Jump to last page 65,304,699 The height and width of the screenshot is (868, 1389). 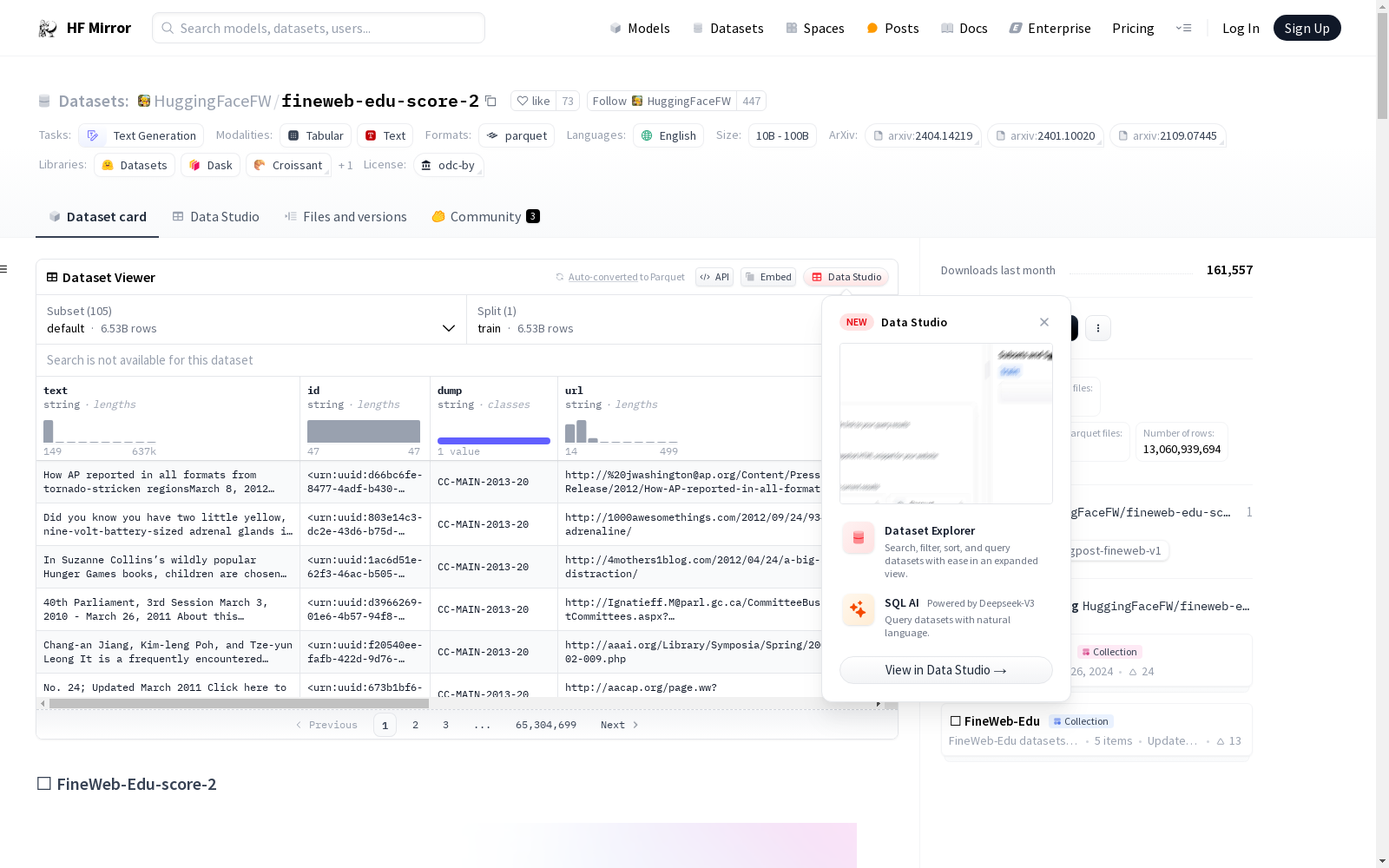[x=546, y=725]
